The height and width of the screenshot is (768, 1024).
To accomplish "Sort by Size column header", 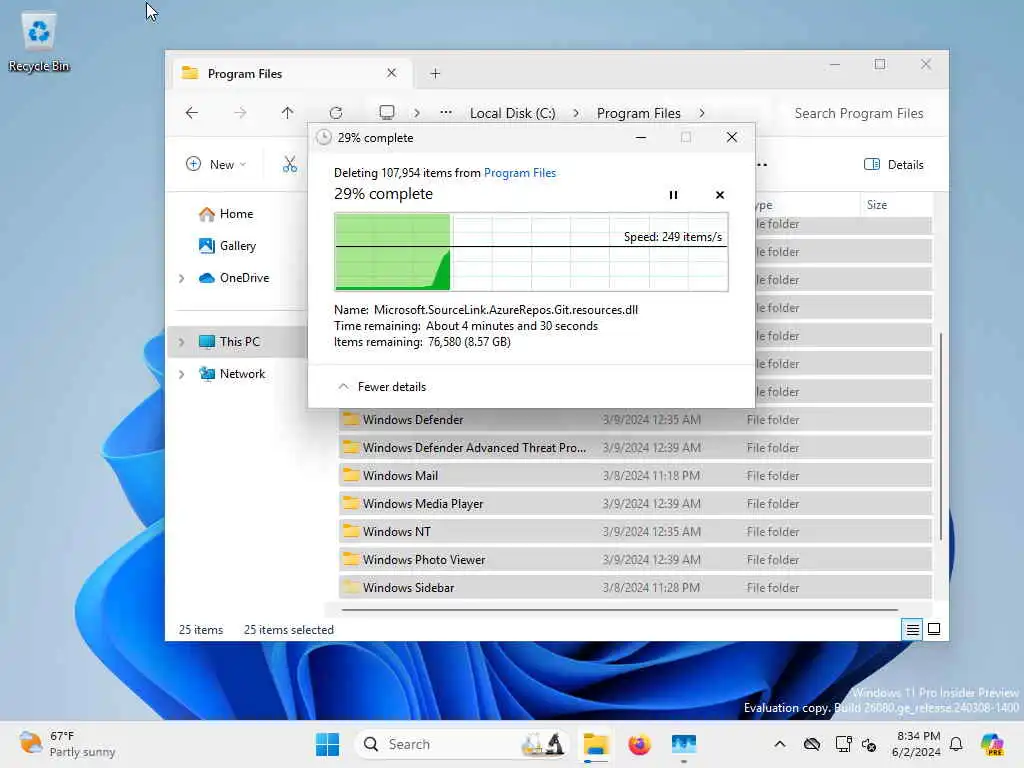I will (x=877, y=204).
